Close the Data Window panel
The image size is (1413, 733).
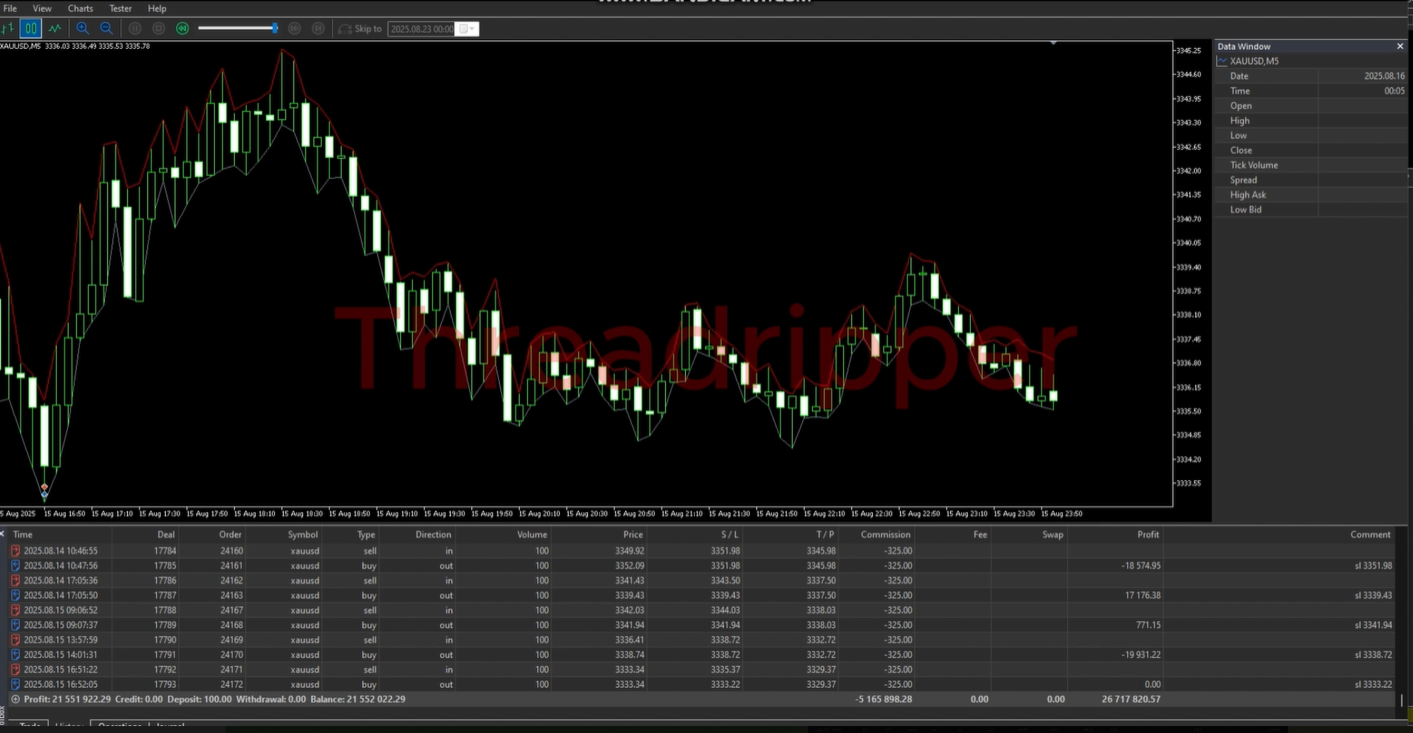[x=1400, y=46]
